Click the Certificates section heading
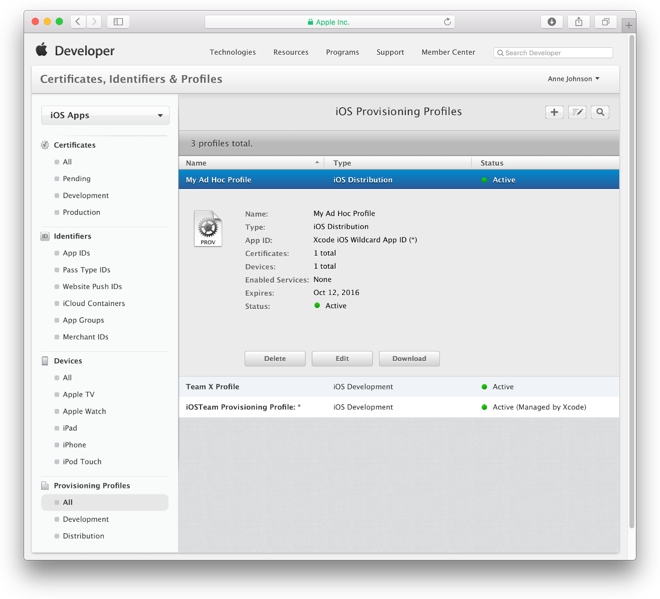Viewport: 660px width, 599px height. [75, 145]
